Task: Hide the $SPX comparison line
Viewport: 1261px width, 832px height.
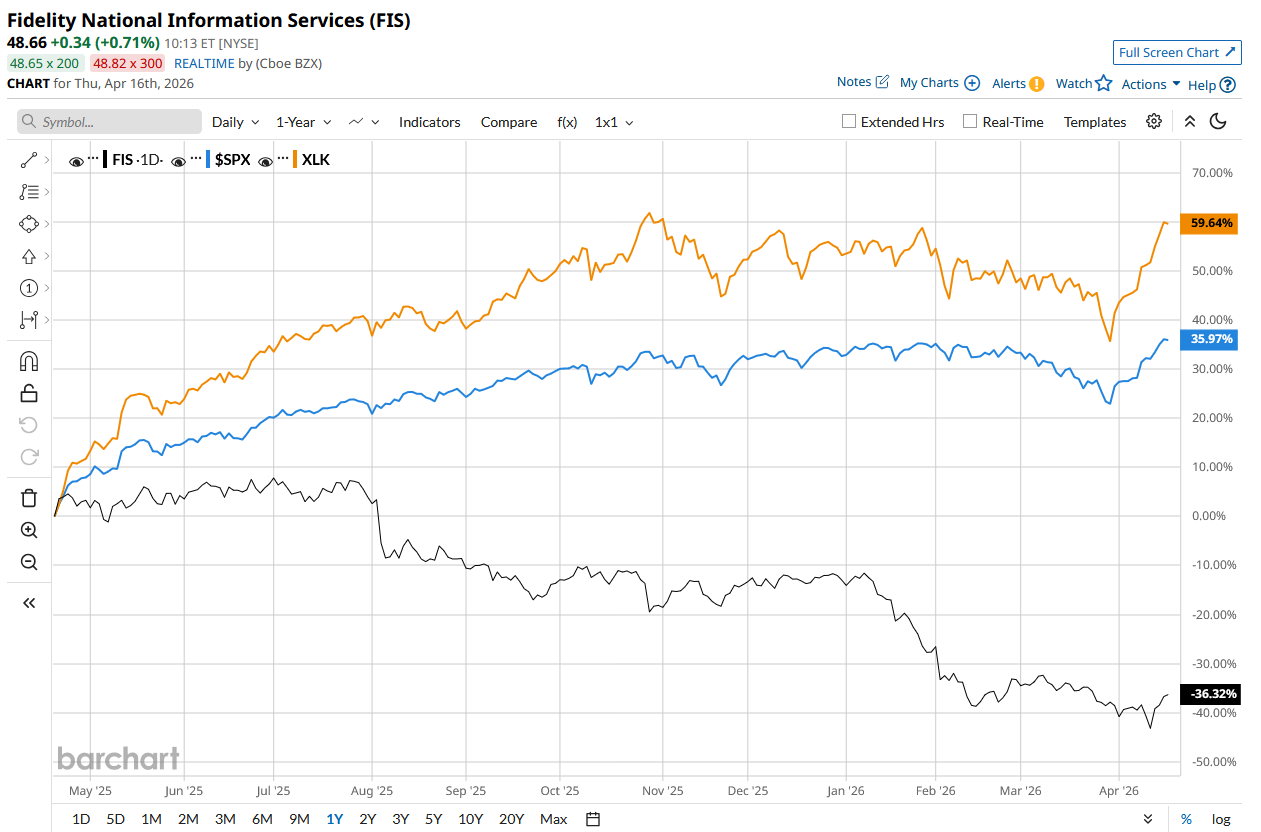Action: tap(179, 160)
